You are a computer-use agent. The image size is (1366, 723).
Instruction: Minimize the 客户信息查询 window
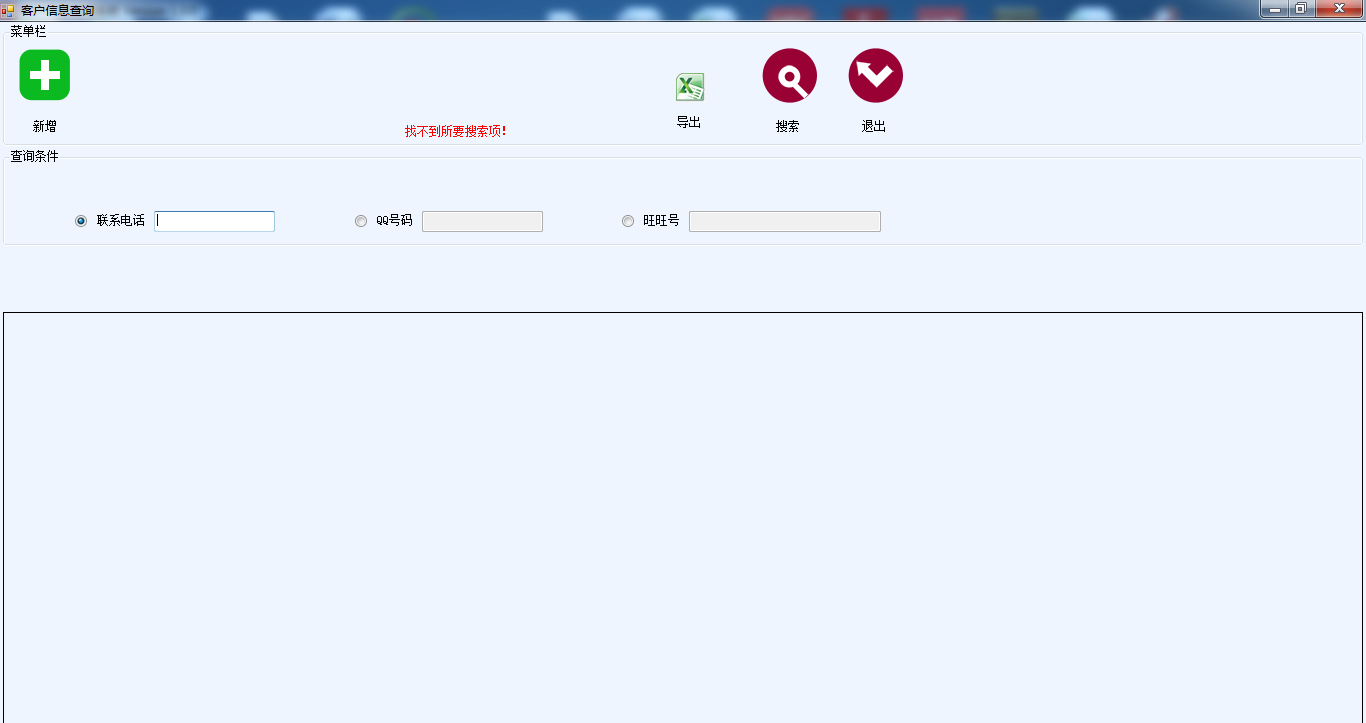(x=1274, y=9)
